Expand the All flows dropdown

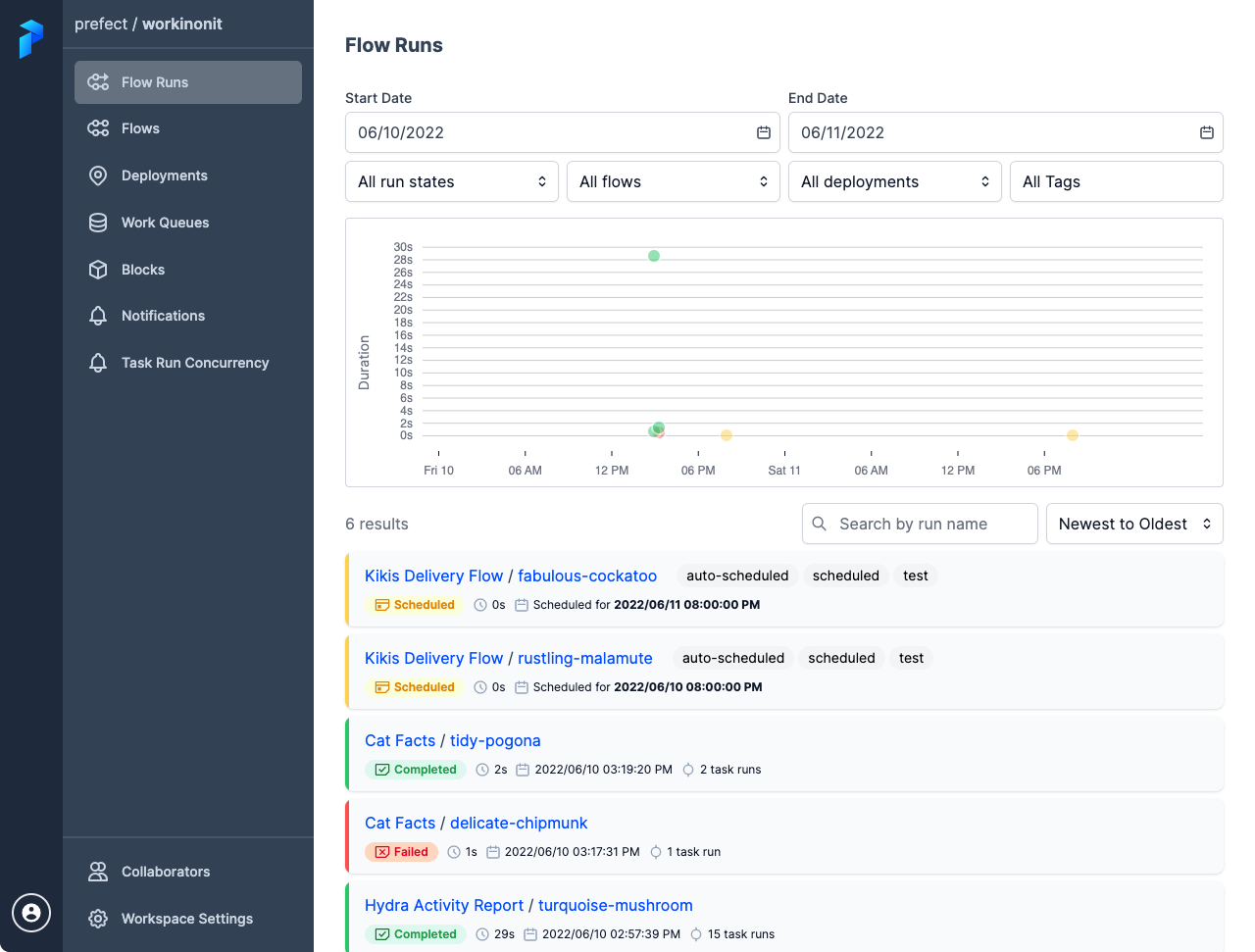point(674,181)
